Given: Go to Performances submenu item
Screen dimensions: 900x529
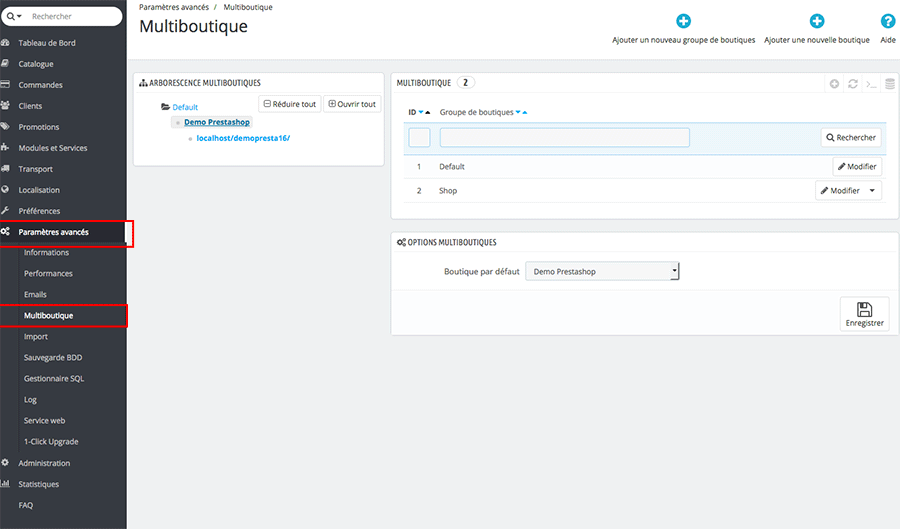Looking at the screenshot, I should tap(48, 273).
